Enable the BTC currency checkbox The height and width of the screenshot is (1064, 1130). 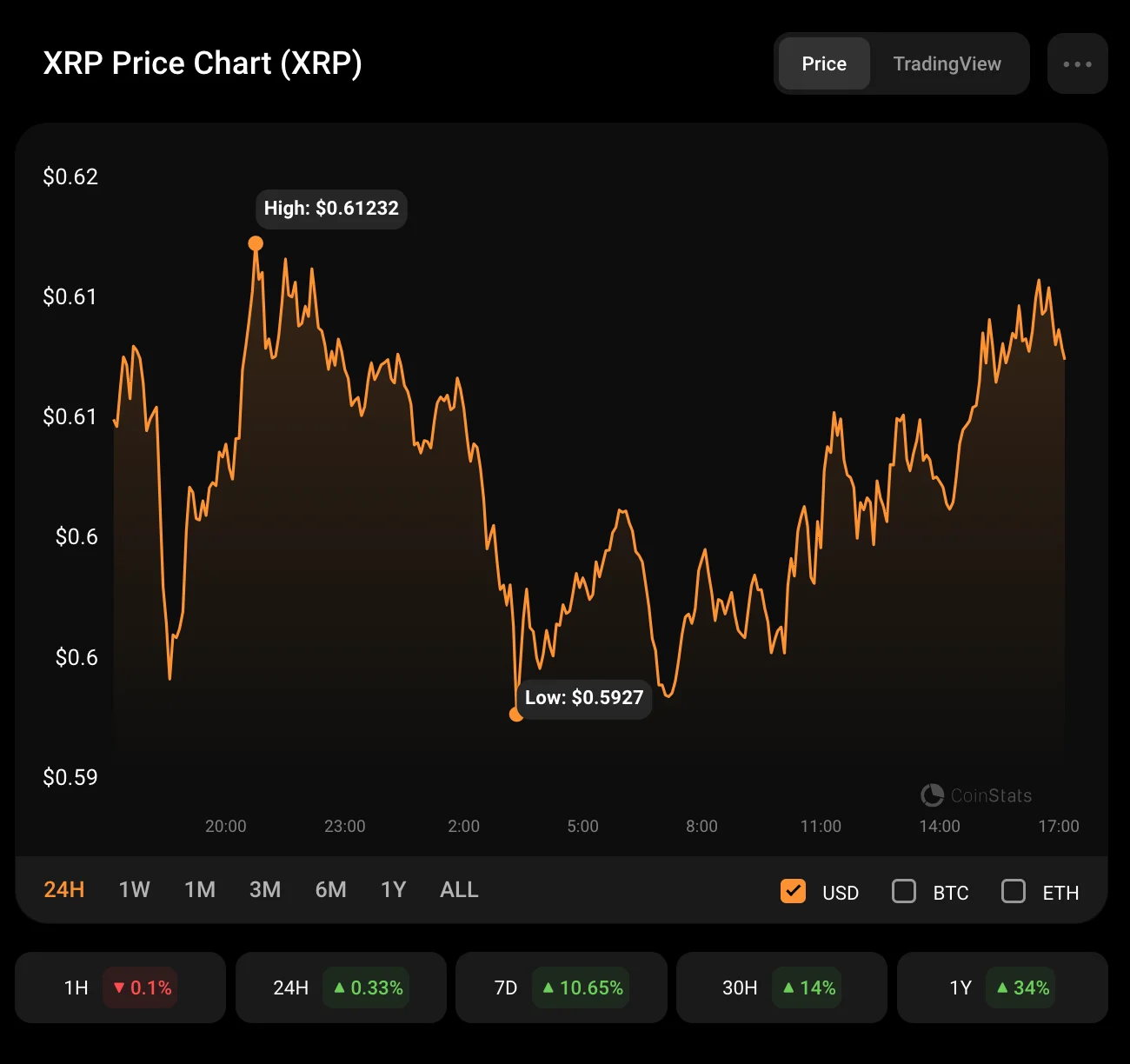coord(904,891)
